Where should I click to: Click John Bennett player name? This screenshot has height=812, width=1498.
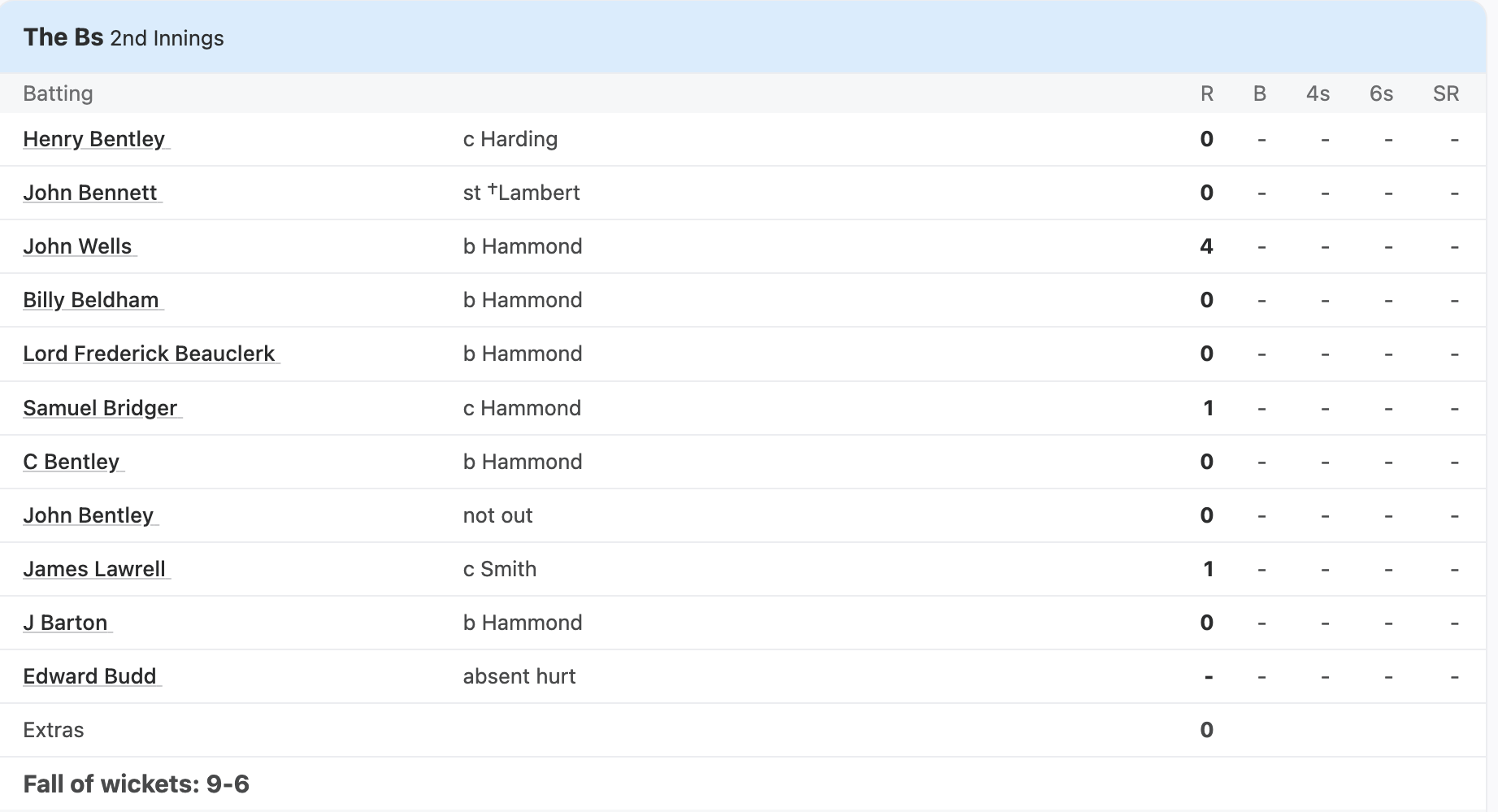point(90,193)
